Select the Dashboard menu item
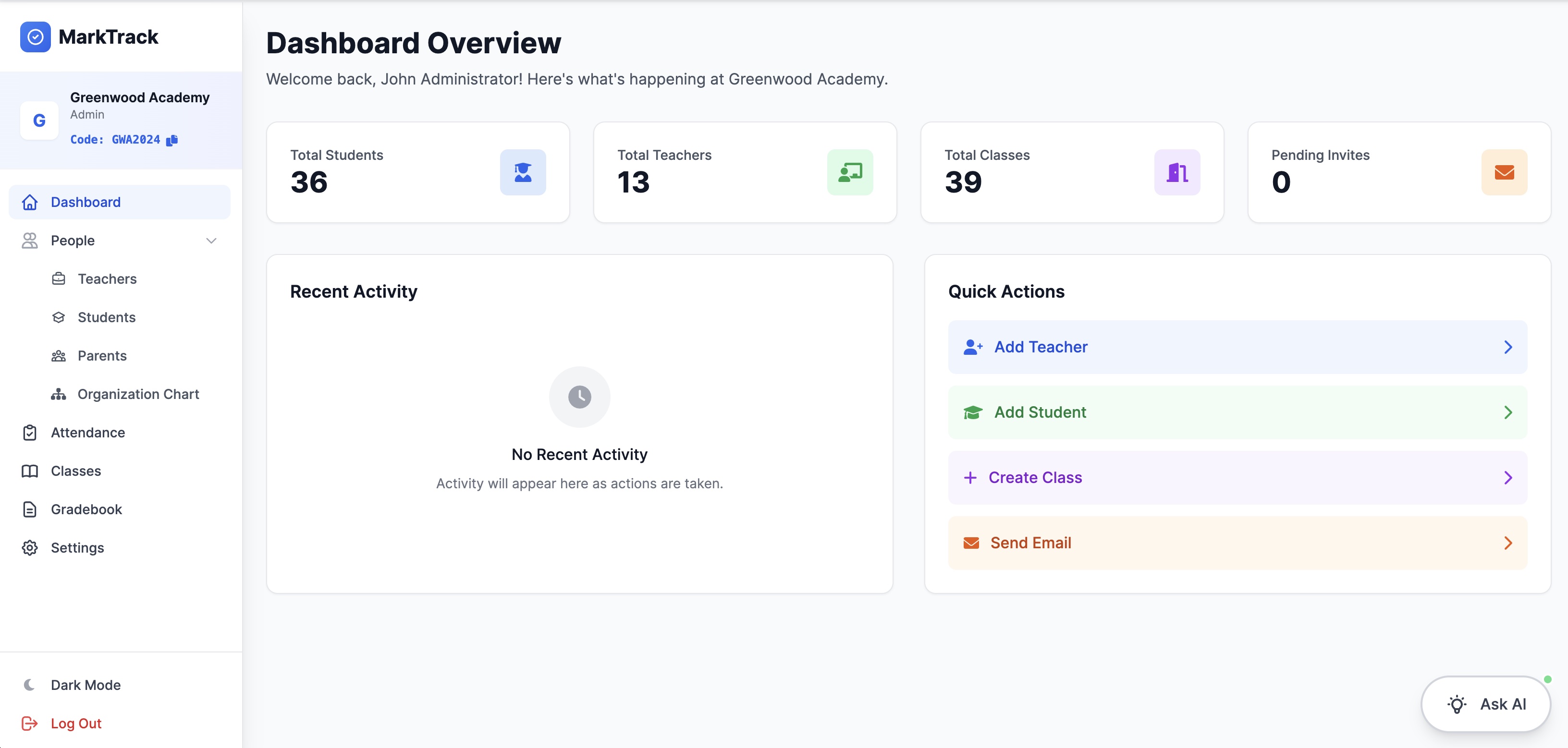The width and height of the screenshot is (1568, 748). click(x=85, y=202)
